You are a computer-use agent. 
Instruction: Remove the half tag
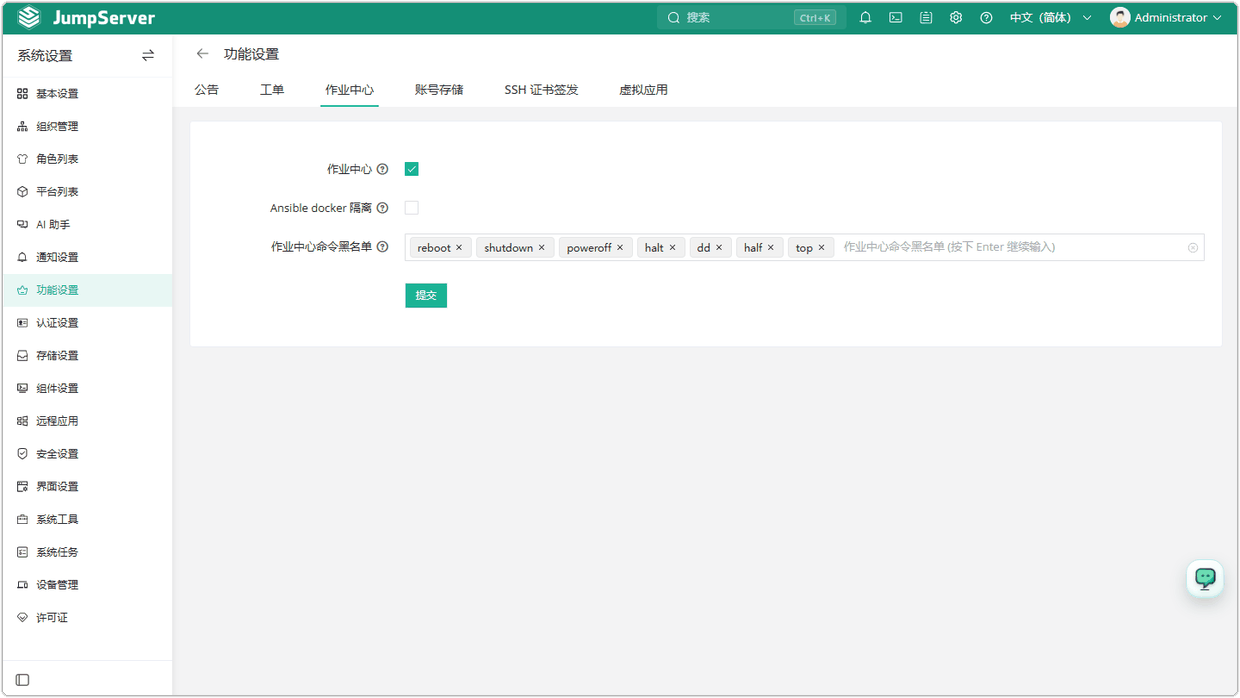click(771, 248)
